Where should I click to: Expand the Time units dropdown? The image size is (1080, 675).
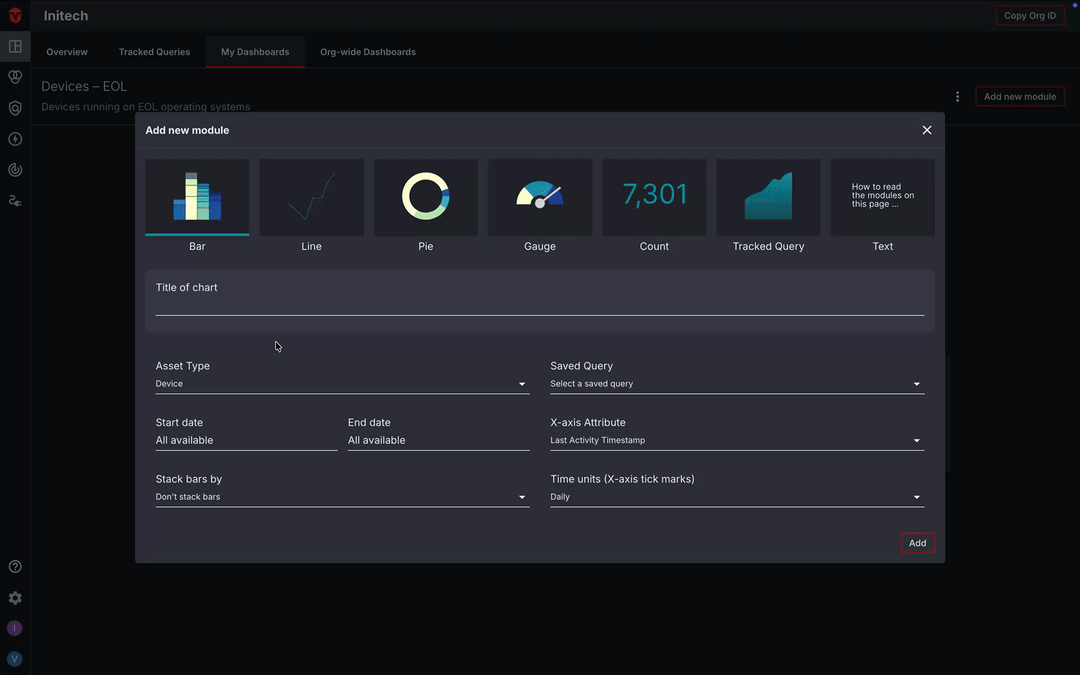tap(736, 497)
